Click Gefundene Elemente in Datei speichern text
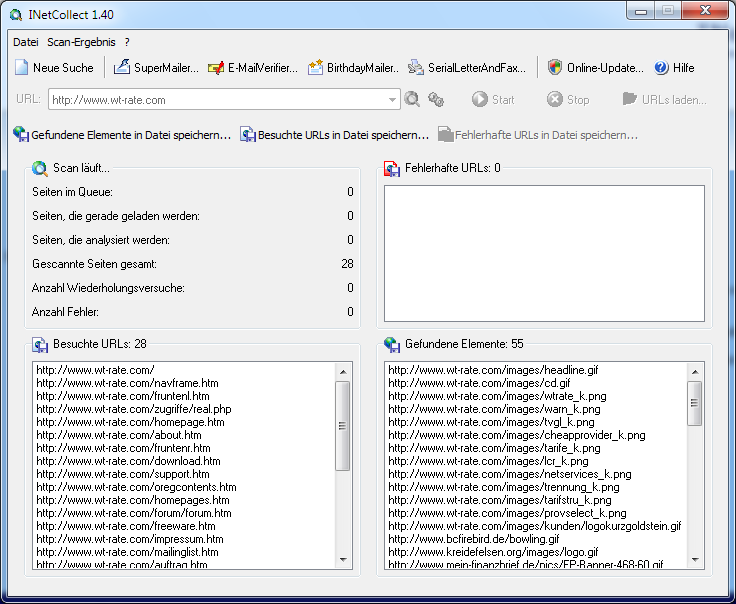 click(131, 135)
